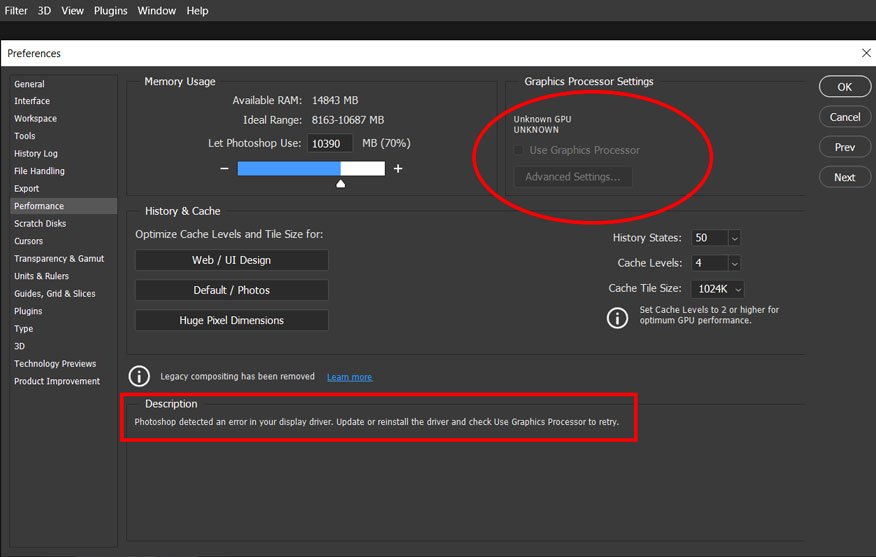Expand Cache Levels dropdown arrow
The height and width of the screenshot is (557, 876).
tap(735, 263)
